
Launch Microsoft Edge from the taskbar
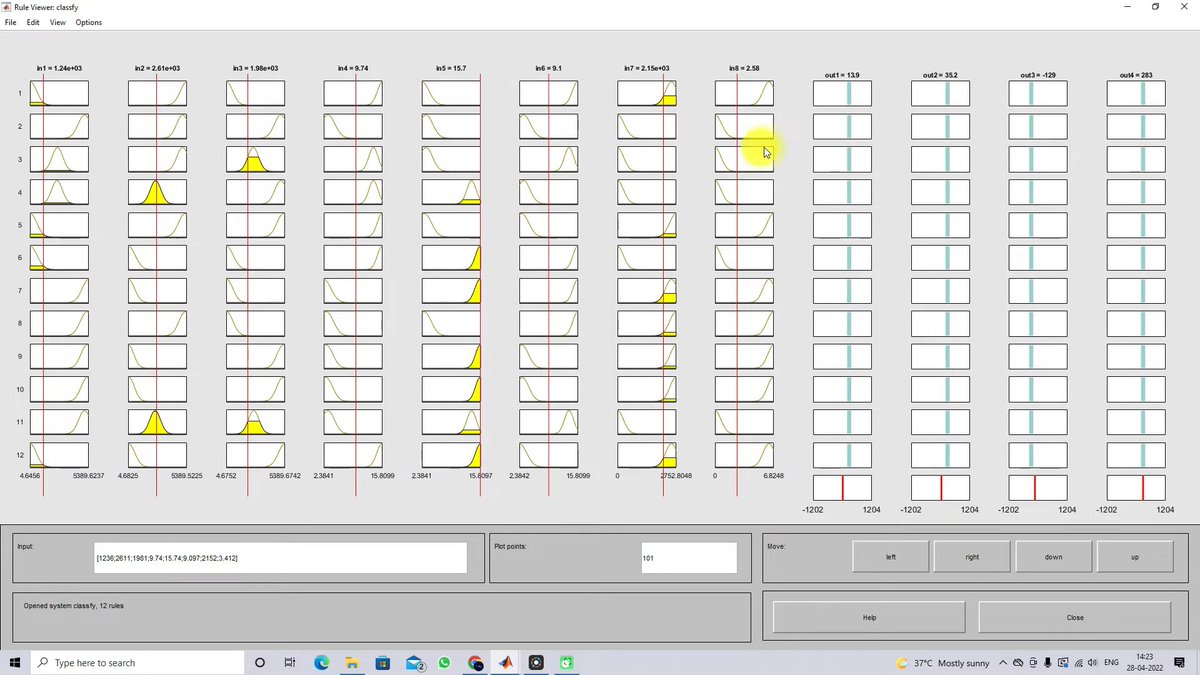coord(322,663)
